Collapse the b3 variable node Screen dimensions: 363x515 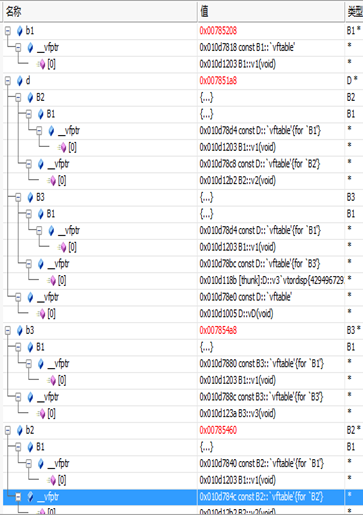pos(8,330)
